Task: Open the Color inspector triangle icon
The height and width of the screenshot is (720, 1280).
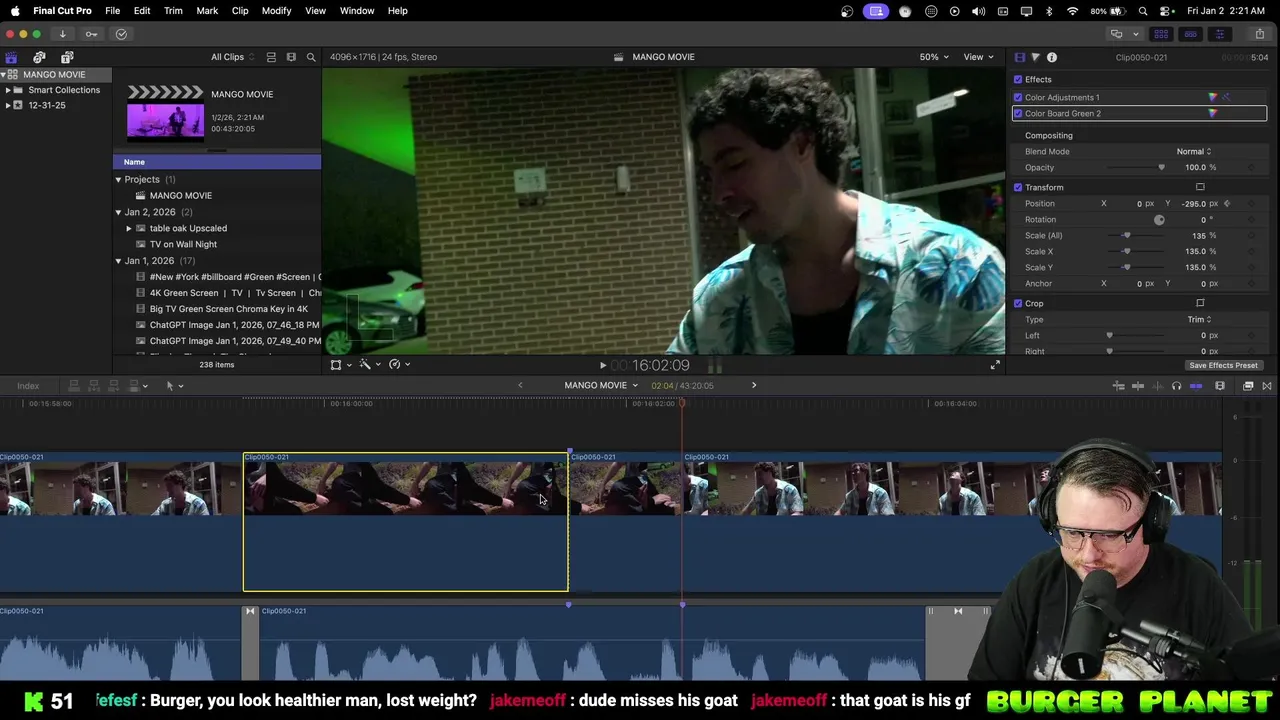Action: 1035,57
